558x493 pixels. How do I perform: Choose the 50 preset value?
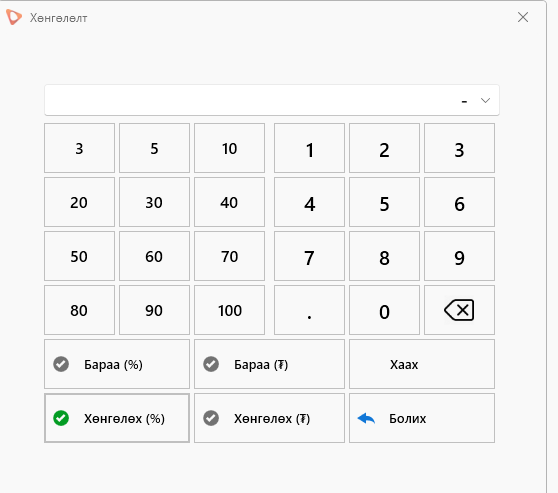click(x=79, y=256)
